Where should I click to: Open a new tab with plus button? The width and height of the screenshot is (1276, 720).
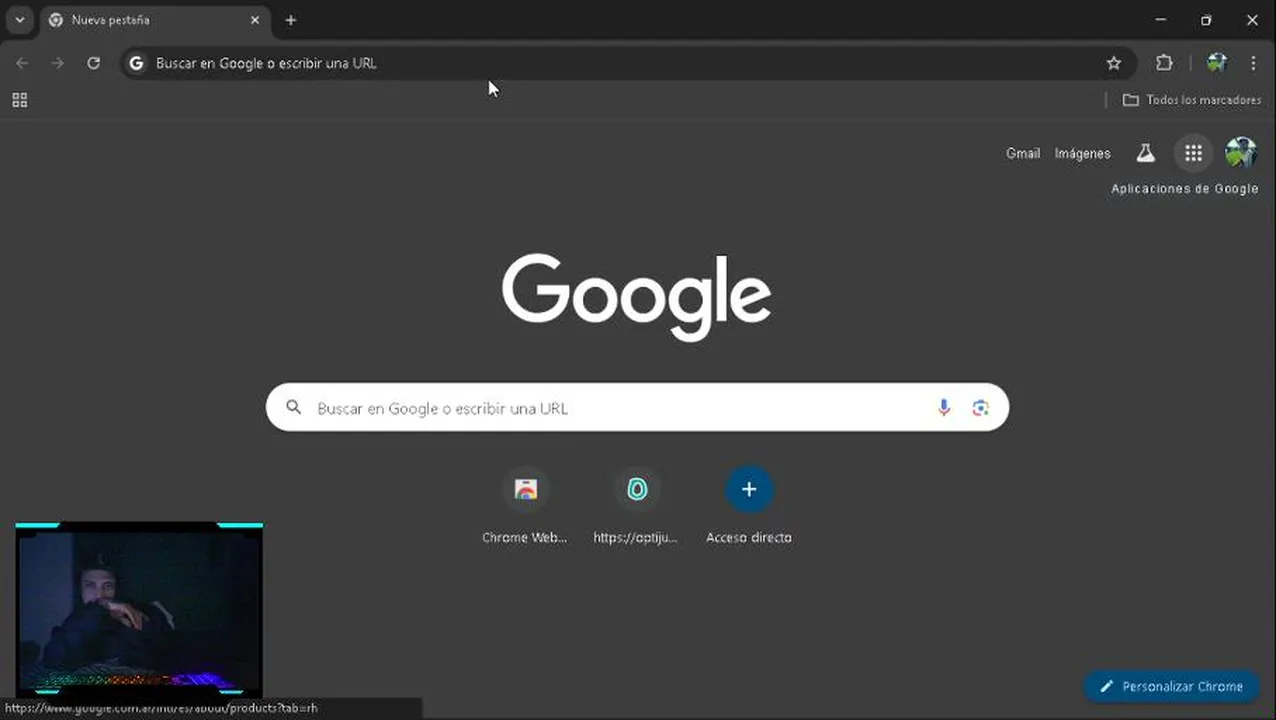290,20
